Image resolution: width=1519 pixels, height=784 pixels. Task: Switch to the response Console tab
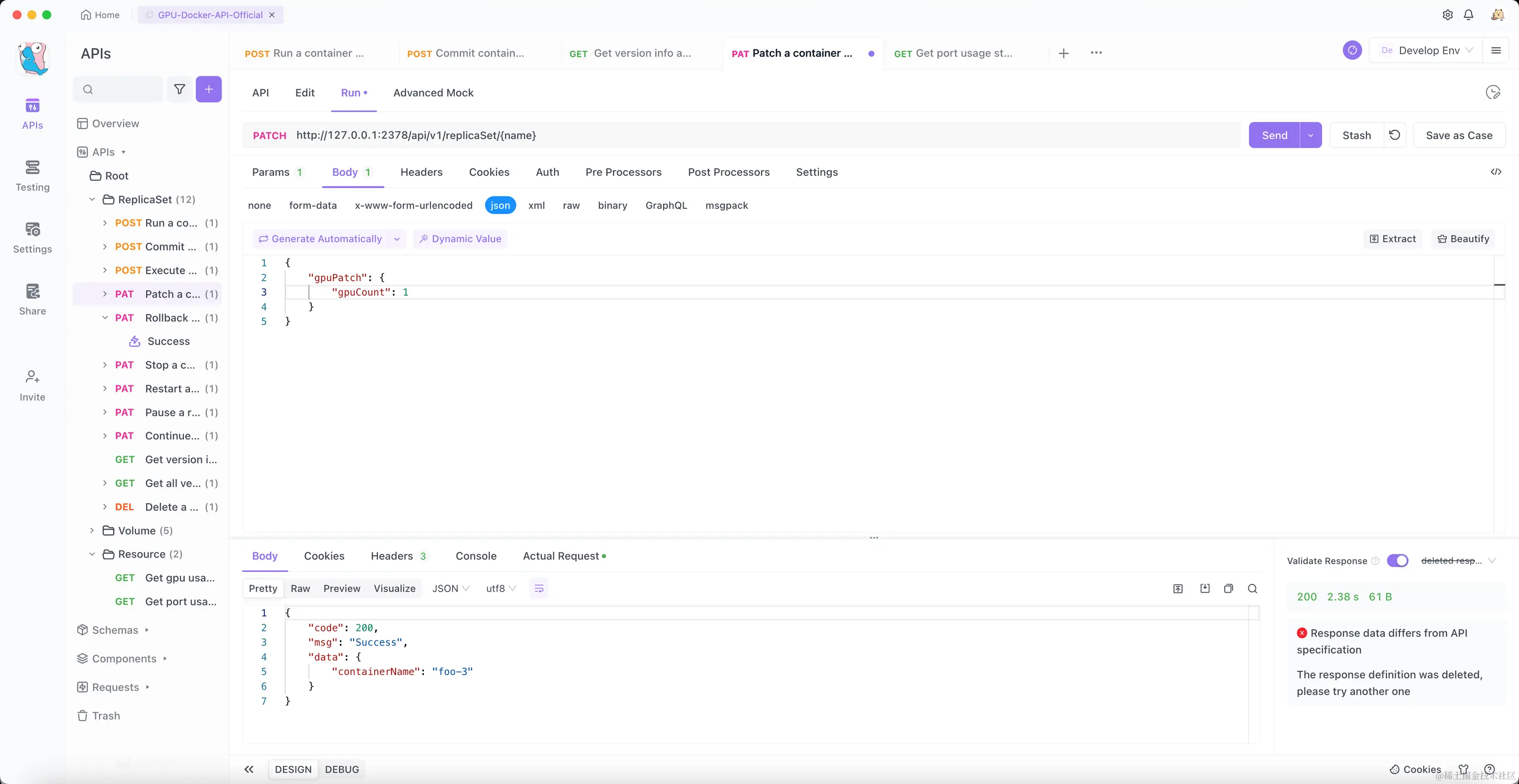coord(476,556)
